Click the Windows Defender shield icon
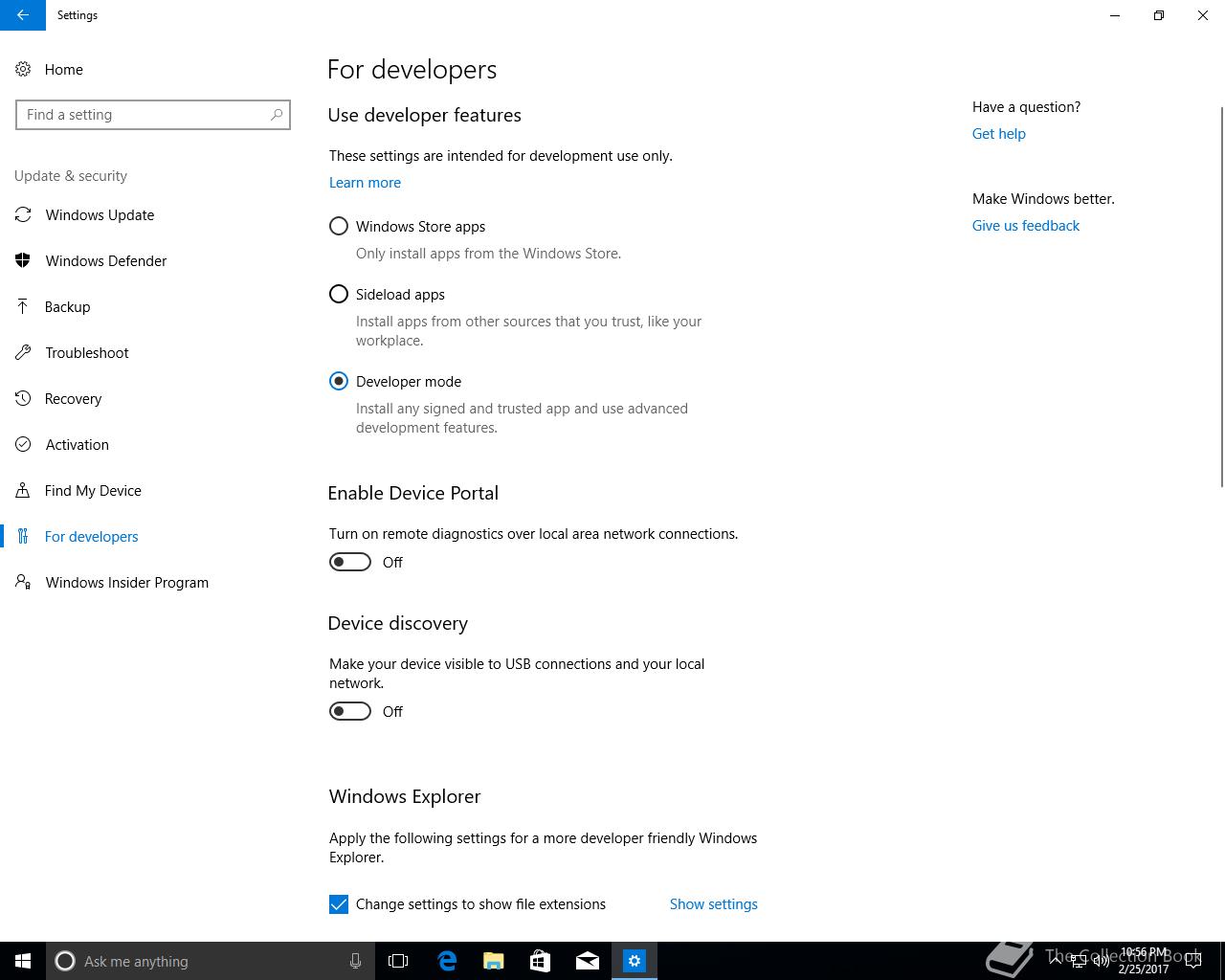 [x=23, y=260]
